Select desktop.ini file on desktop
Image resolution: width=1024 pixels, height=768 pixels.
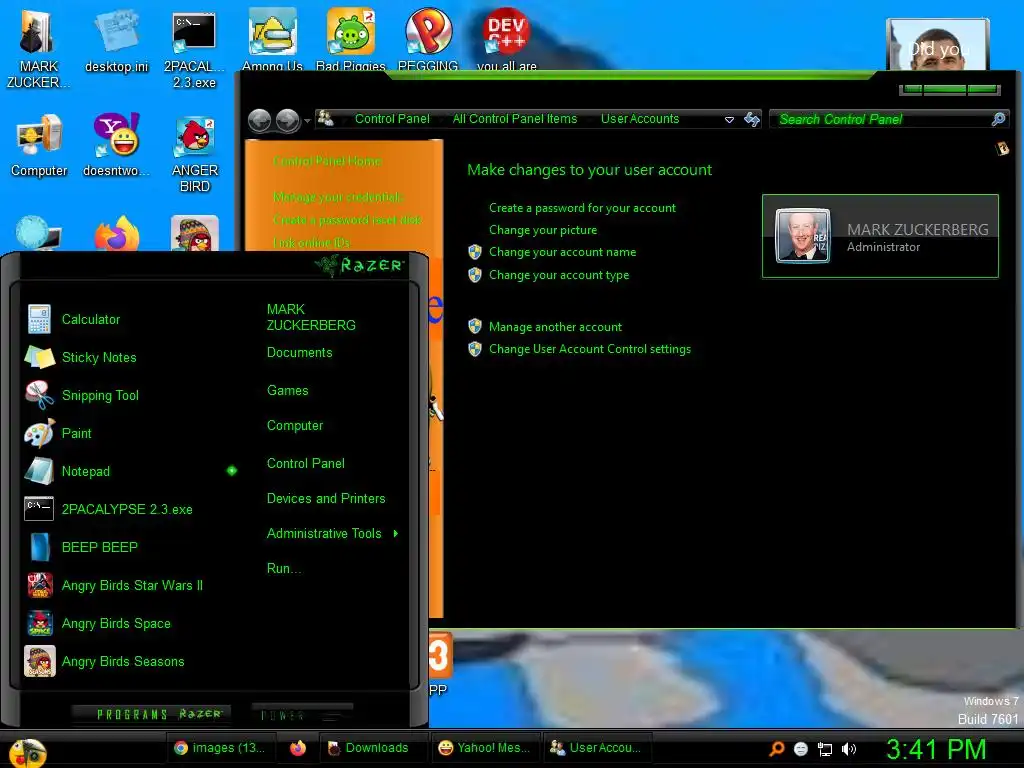[x=116, y=42]
